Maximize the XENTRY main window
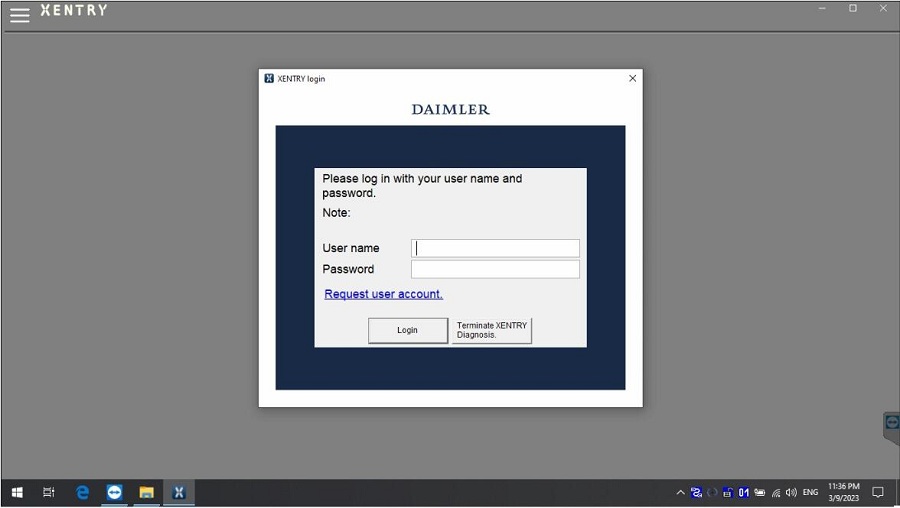The height and width of the screenshot is (508, 900). 853,9
